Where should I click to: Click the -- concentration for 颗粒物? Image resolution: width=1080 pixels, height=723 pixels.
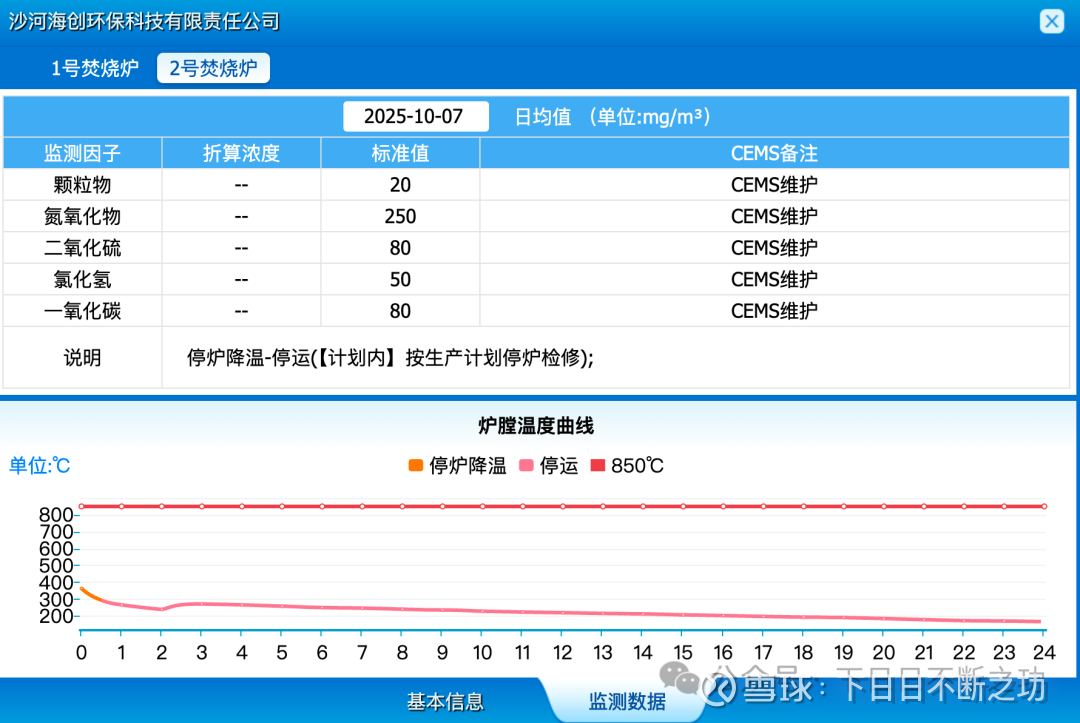pos(241,185)
